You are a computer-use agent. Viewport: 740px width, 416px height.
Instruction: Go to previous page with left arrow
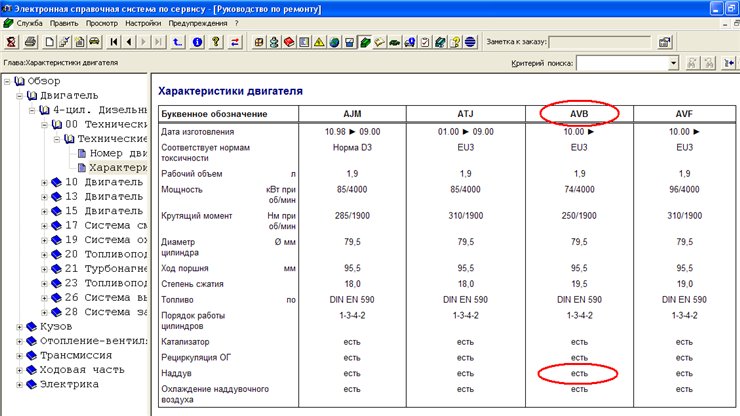(x=129, y=42)
